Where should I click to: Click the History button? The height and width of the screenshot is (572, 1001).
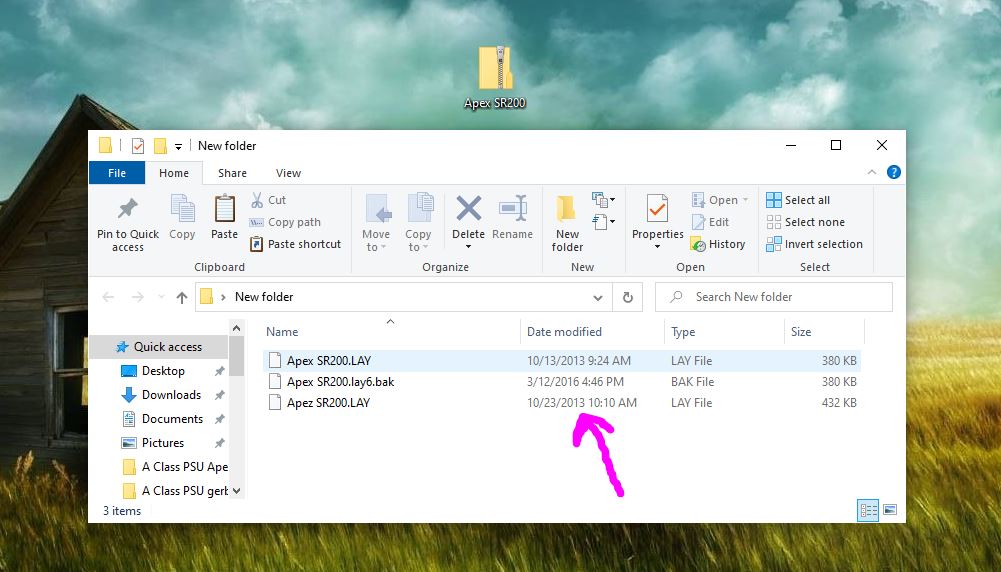point(718,244)
